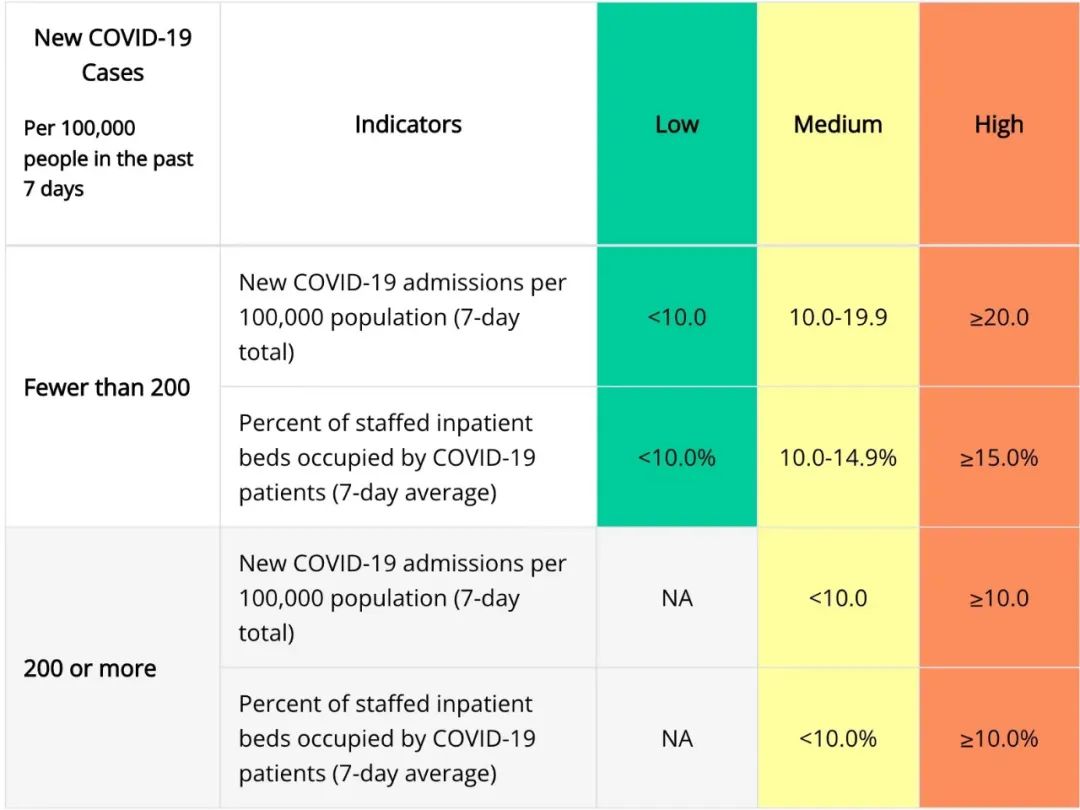Image resolution: width=1080 pixels, height=810 pixels.
Task: Click the <10.0% green Low cell
Action: coord(676,457)
